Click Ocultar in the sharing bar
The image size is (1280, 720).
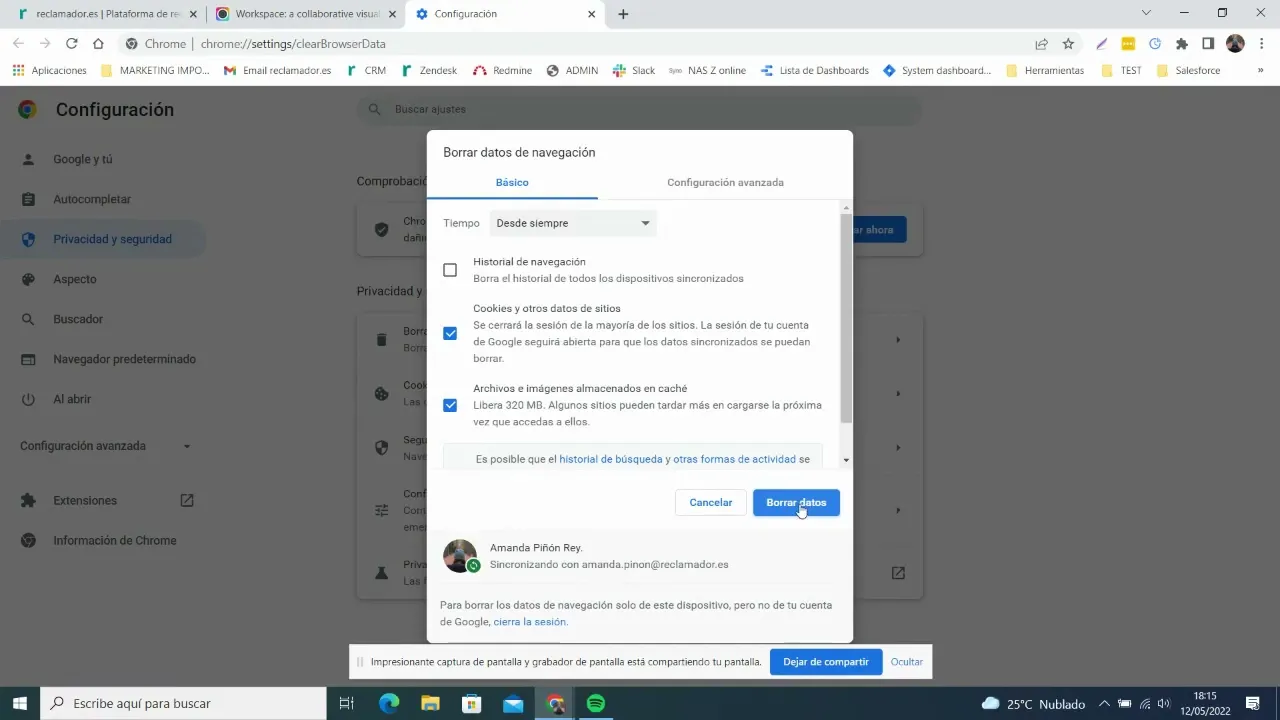tap(907, 662)
